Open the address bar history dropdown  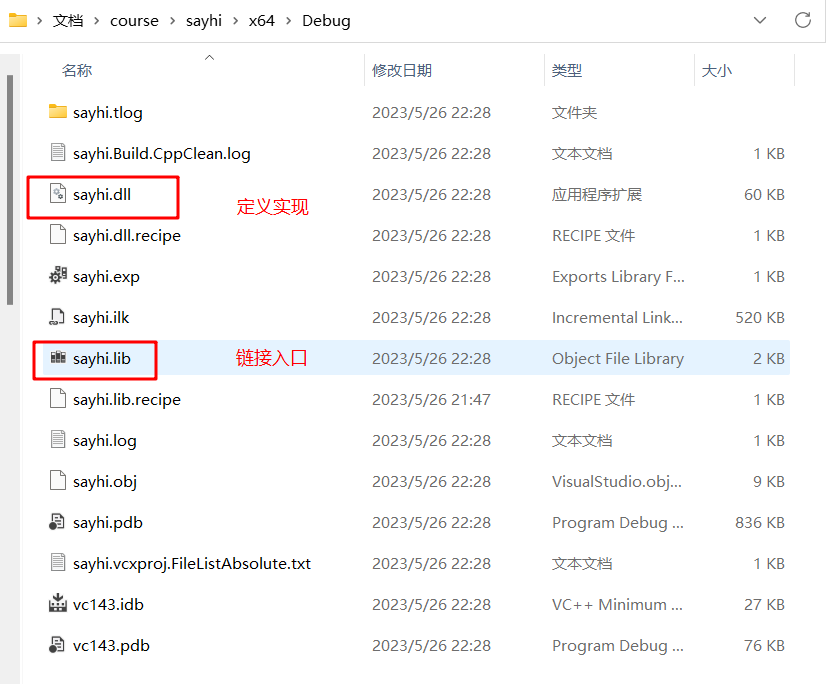760,20
